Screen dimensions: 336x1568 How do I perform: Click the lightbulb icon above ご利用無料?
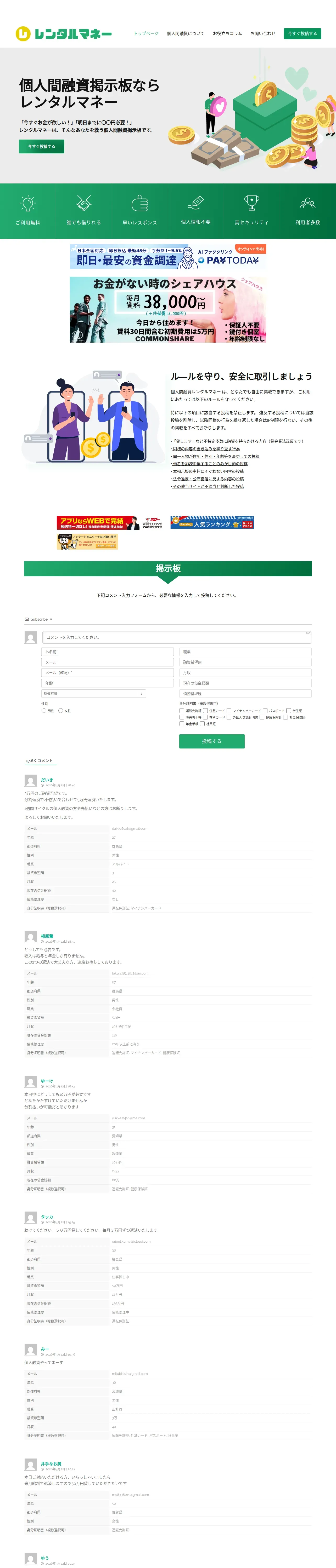[x=27, y=203]
